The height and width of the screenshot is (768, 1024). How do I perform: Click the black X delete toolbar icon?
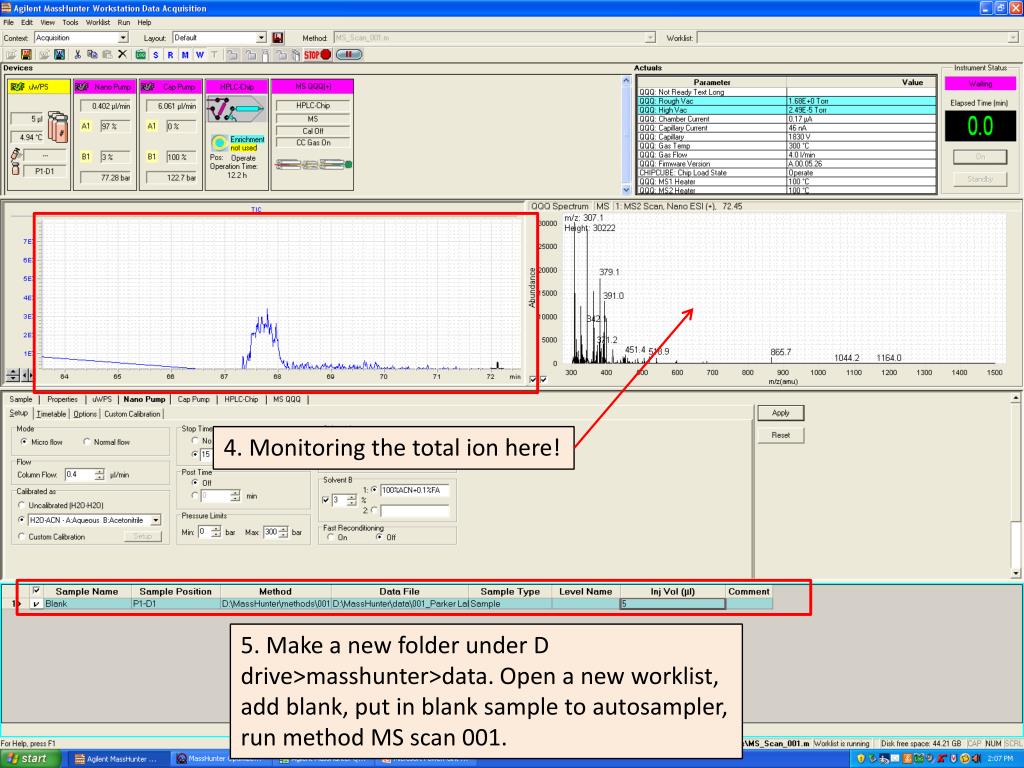[121, 54]
